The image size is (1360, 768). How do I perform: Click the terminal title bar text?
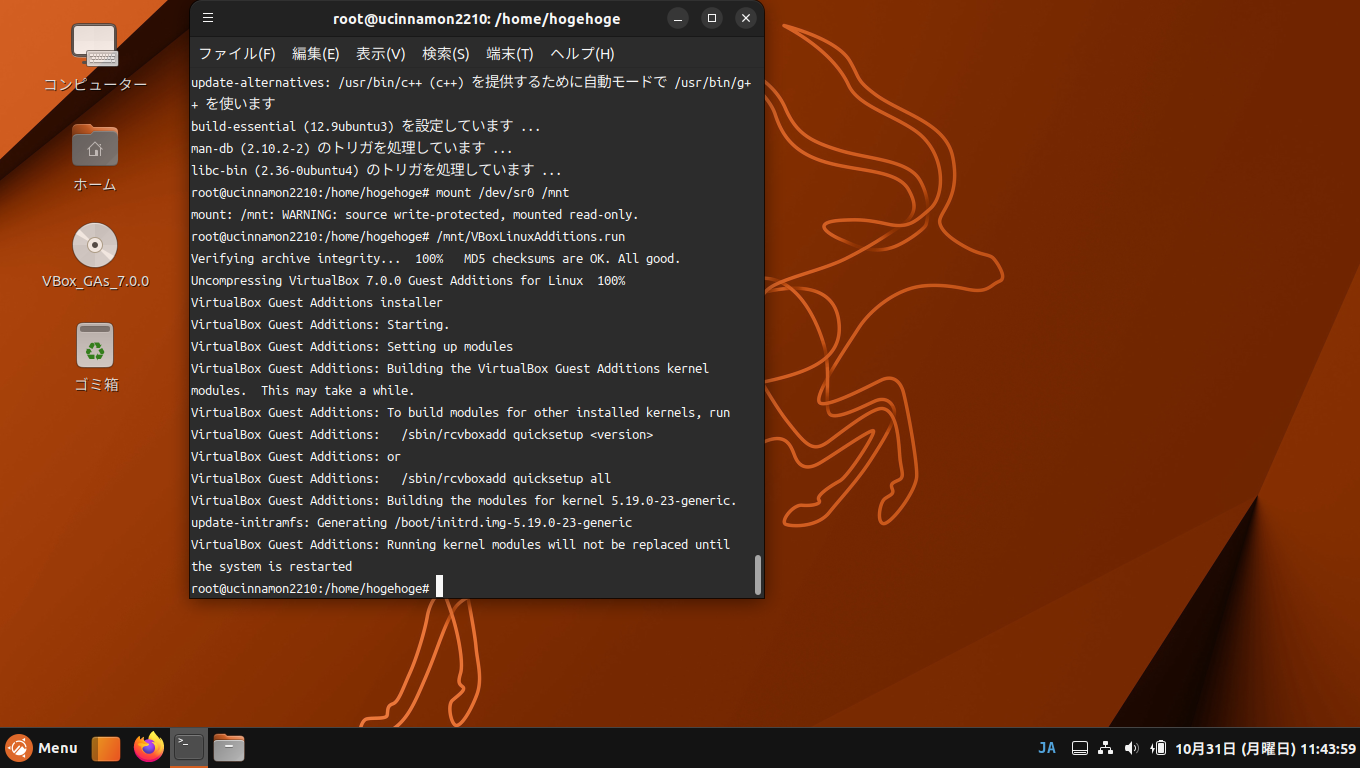476,19
